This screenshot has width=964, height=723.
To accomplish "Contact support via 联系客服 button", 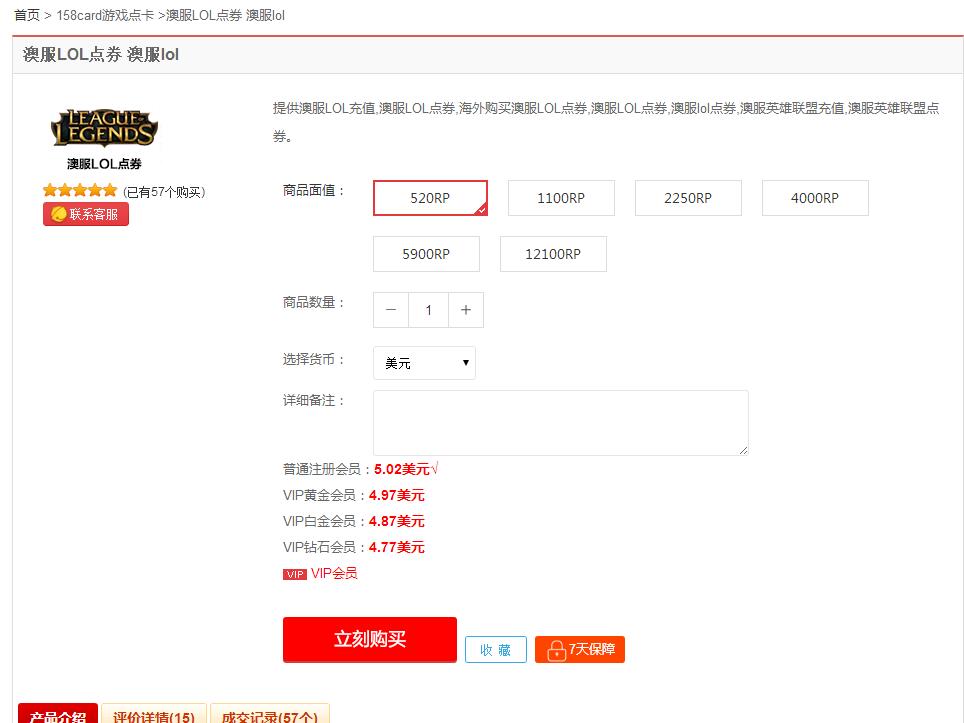I will 85,214.
